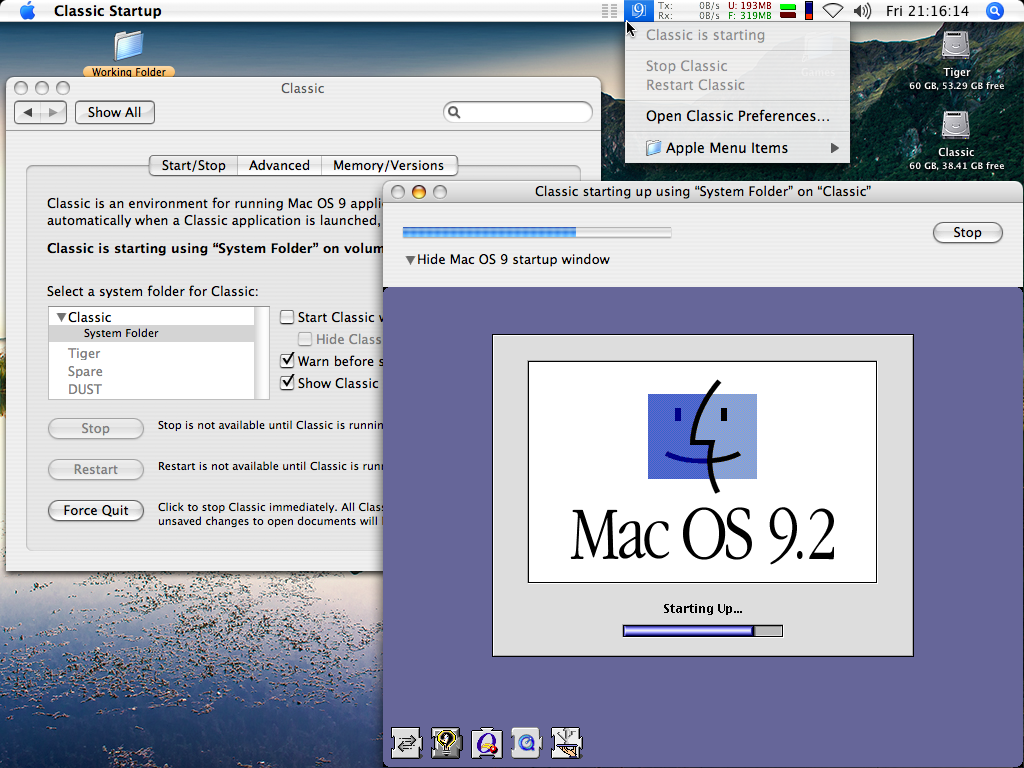Screen dimensions: 1024x768
Task: Click the clock showing Fri 21:16:14
Action: (927, 10)
